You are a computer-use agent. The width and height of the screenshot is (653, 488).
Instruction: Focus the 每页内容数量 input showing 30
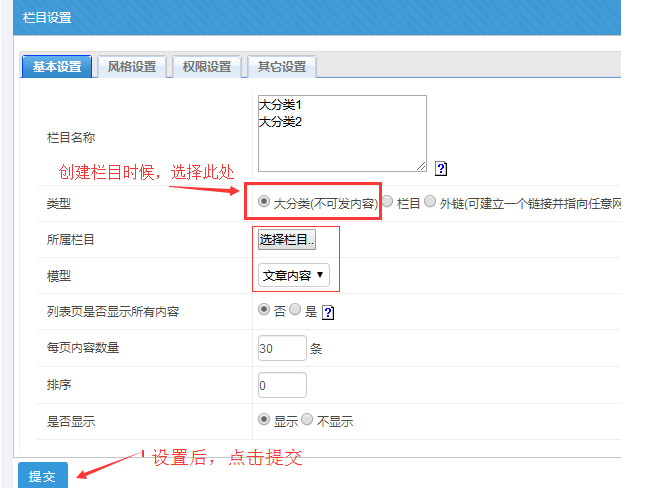[x=282, y=348]
